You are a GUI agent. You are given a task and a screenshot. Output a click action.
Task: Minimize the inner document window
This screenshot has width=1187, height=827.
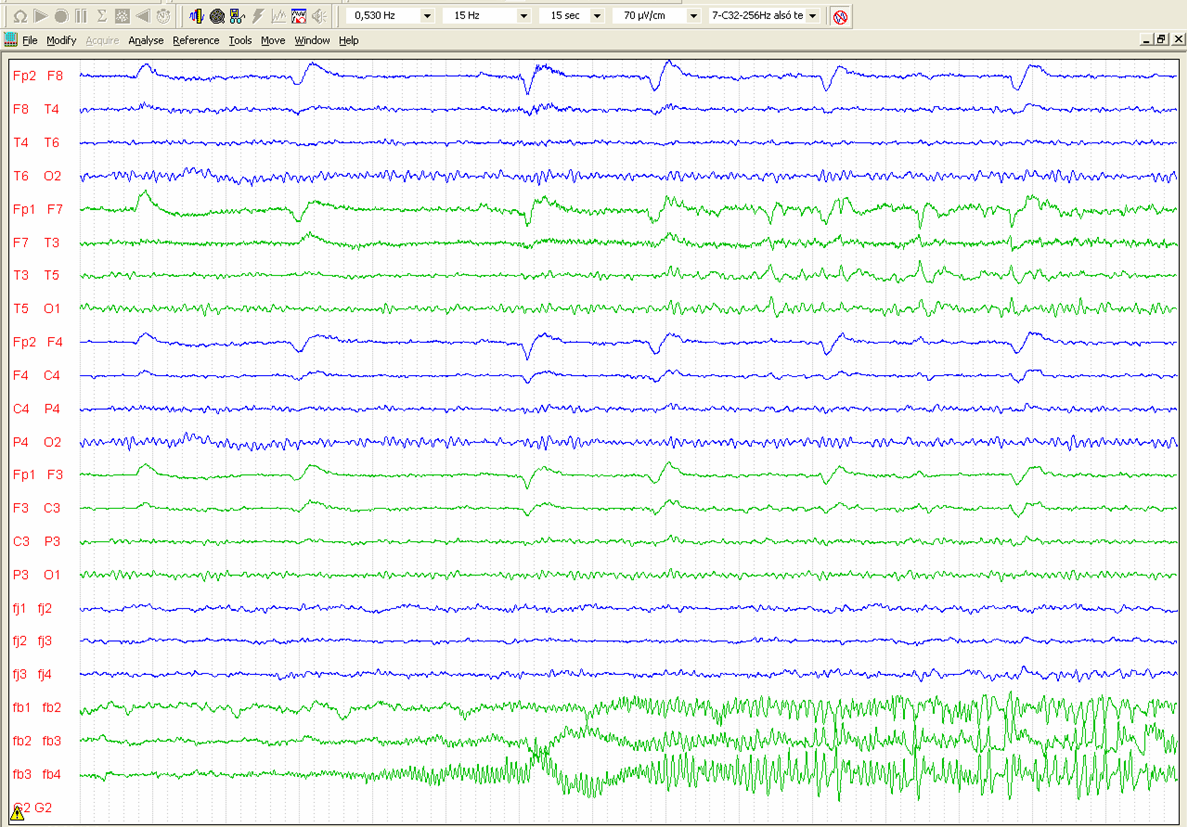pyautogui.click(x=1148, y=39)
